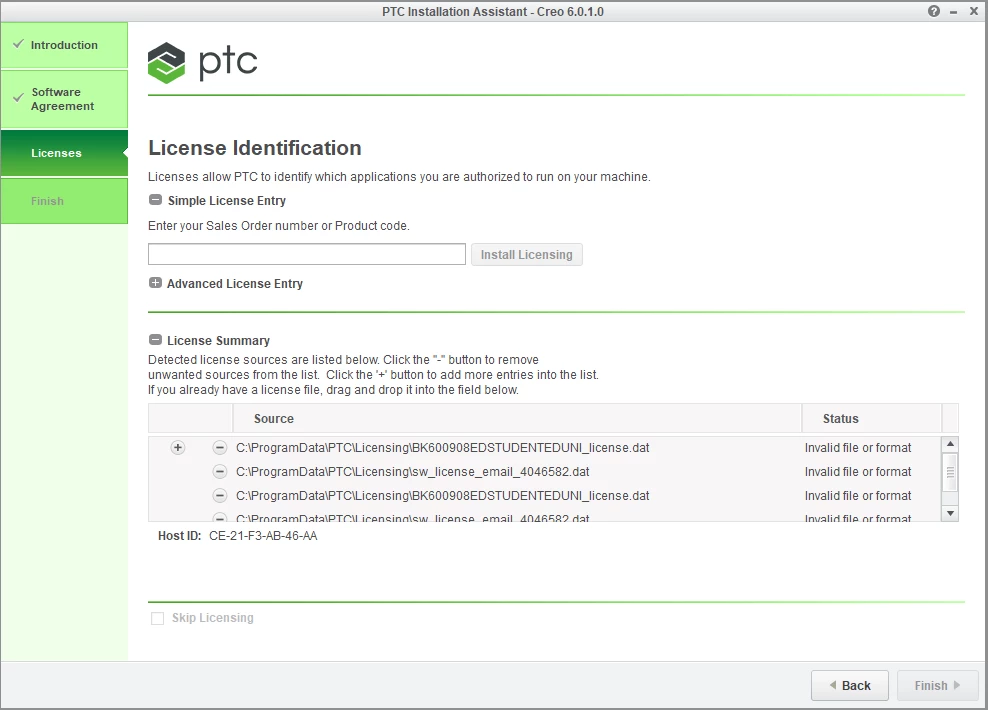Toggle removal of the fourth license source
The width and height of the screenshot is (988, 710).
coord(219,517)
